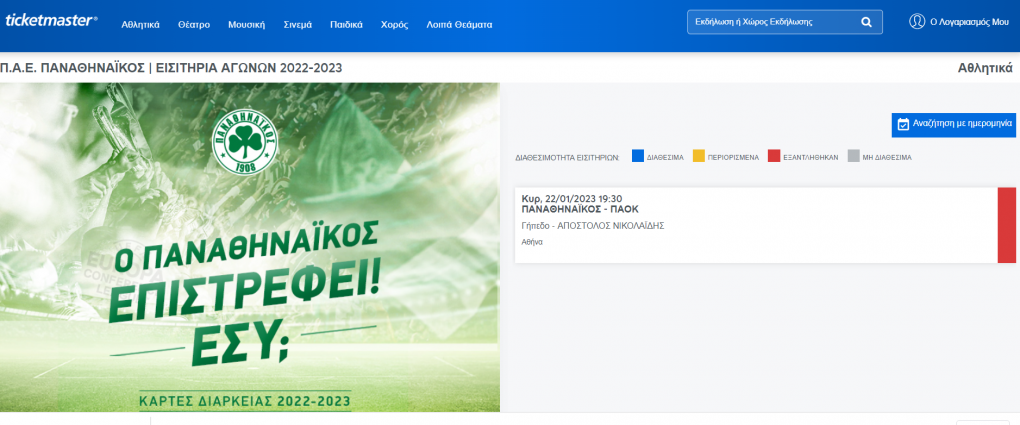Click the Ο Παναθηναϊκός Επιστρέφει banner image
The image size is (1020, 425).
point(250,247)
